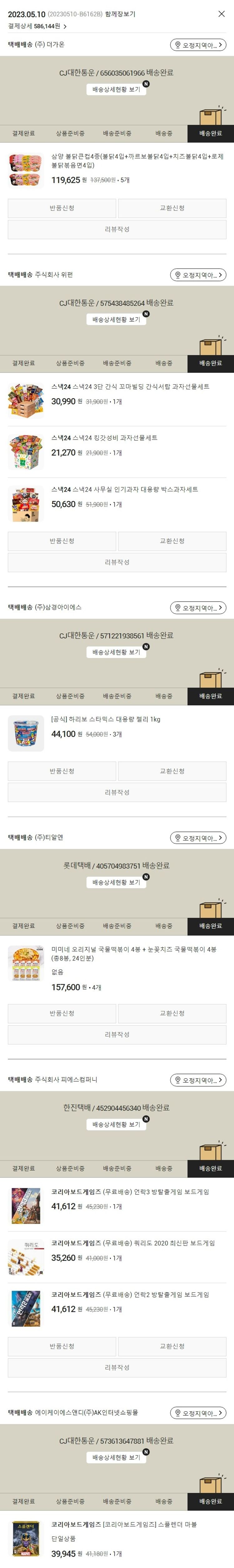
Task: Request return for the 미미네 떡볶이 order
Action: 61,1013
